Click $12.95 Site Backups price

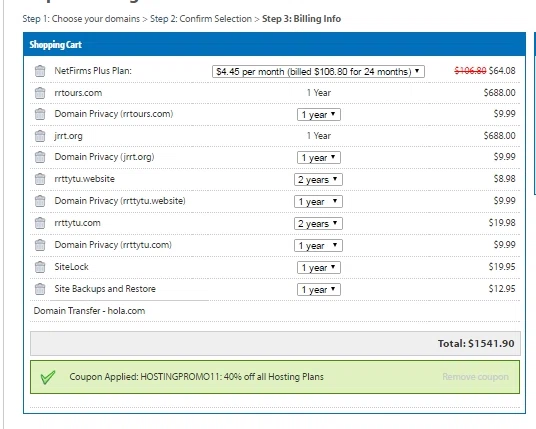[502, 289]
